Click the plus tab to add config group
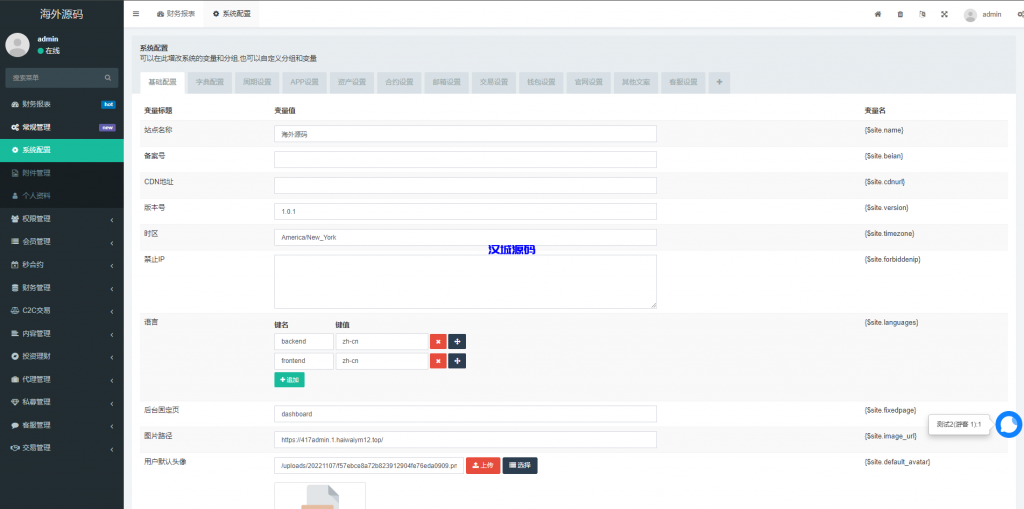This screenshot has height=509, width=1024. pyautogui.click(x=718, y=82)
